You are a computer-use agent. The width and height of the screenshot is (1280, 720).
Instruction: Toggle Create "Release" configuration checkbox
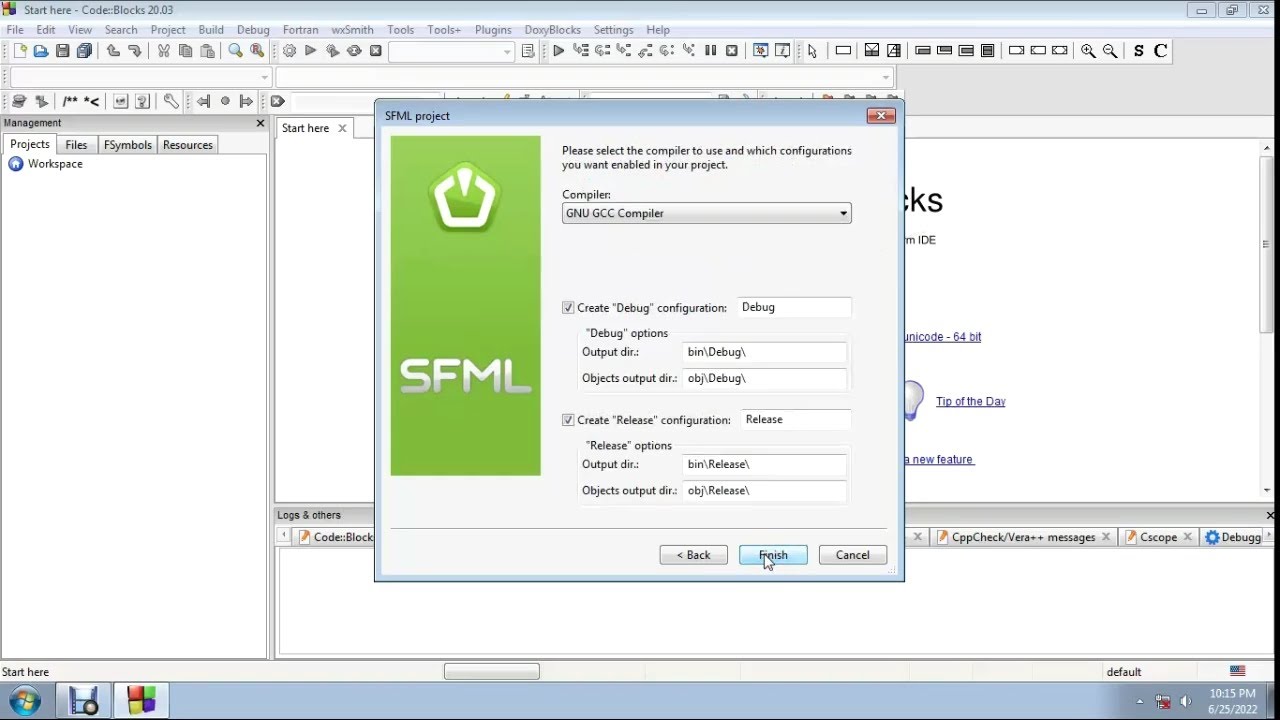coord(568,420)
